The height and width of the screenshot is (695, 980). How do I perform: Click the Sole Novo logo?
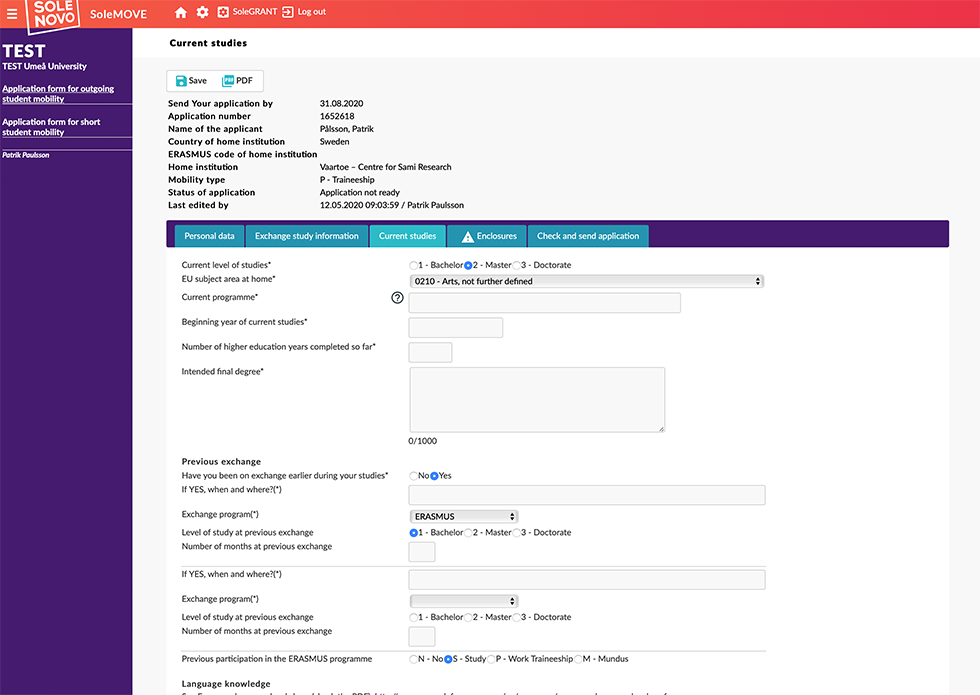tap(54, 15)
